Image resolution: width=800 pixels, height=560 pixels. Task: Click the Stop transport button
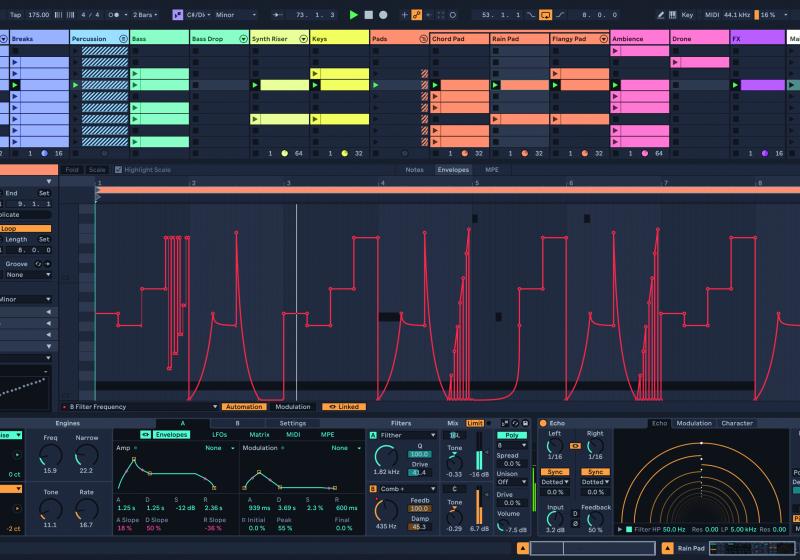(x=368, y=15)
